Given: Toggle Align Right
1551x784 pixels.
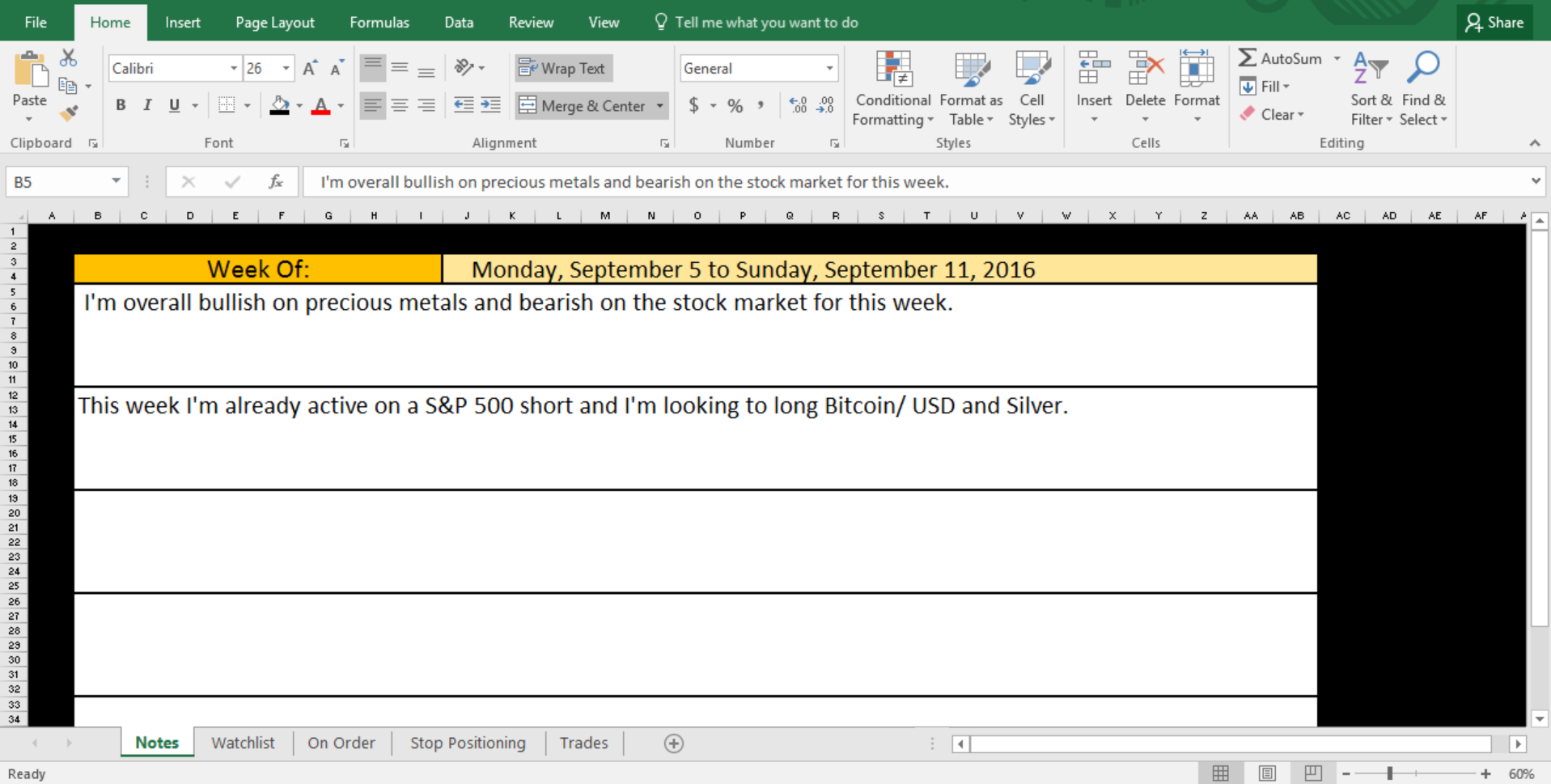Looking at the screenshot, I should [x=426, y=105].
